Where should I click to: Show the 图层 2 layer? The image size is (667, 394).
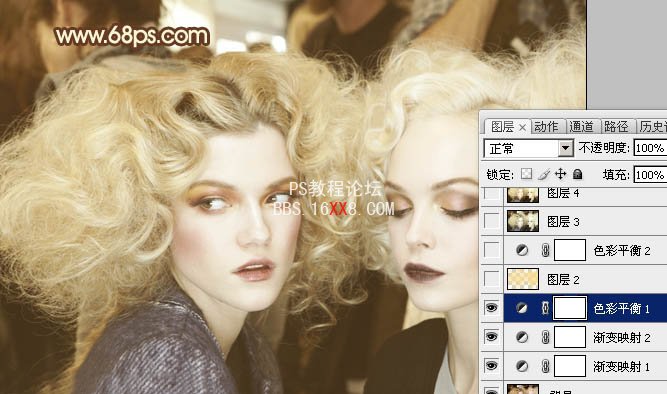point(491,279)
